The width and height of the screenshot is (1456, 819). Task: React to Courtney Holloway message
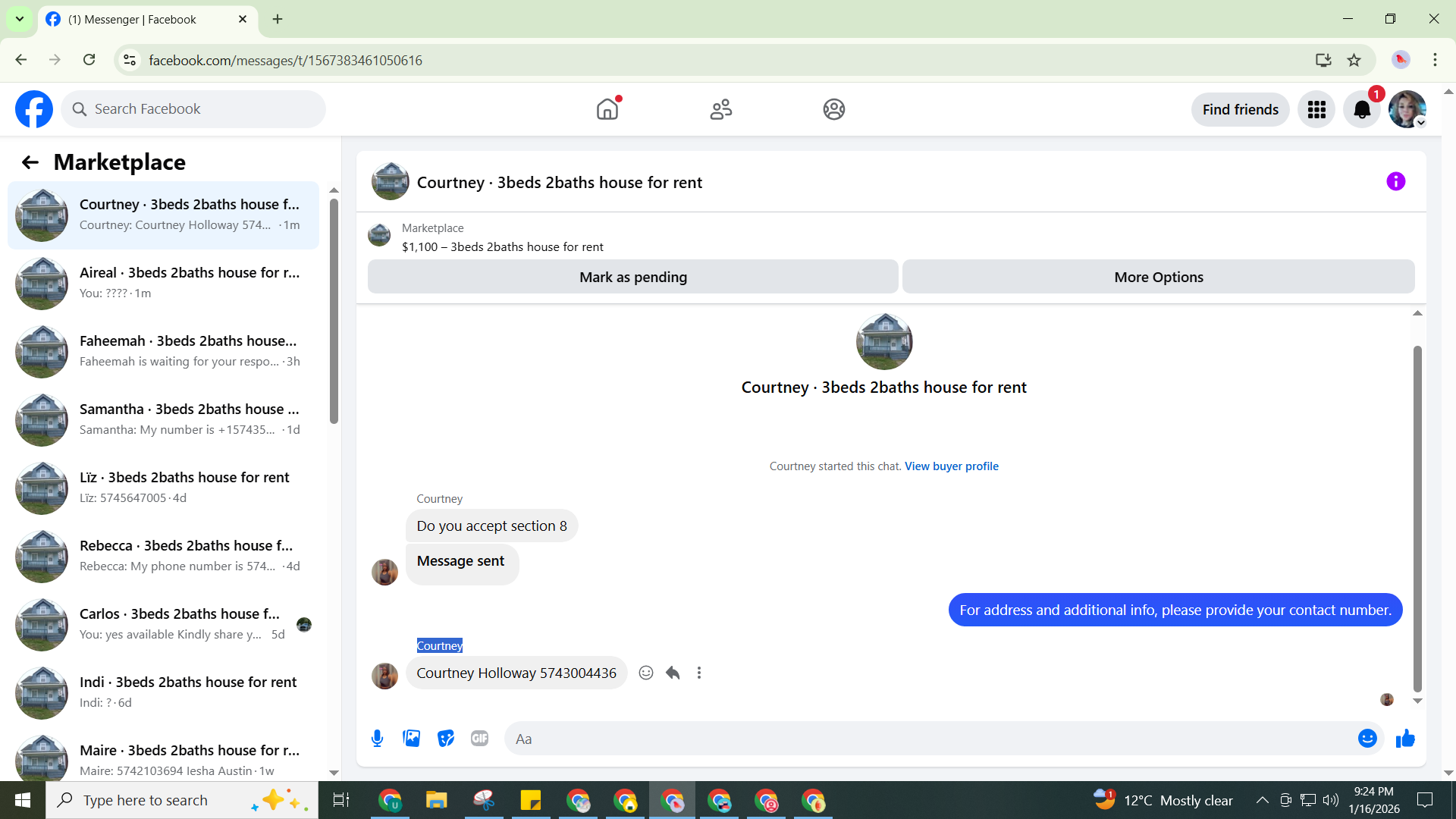tap(645, 673)
